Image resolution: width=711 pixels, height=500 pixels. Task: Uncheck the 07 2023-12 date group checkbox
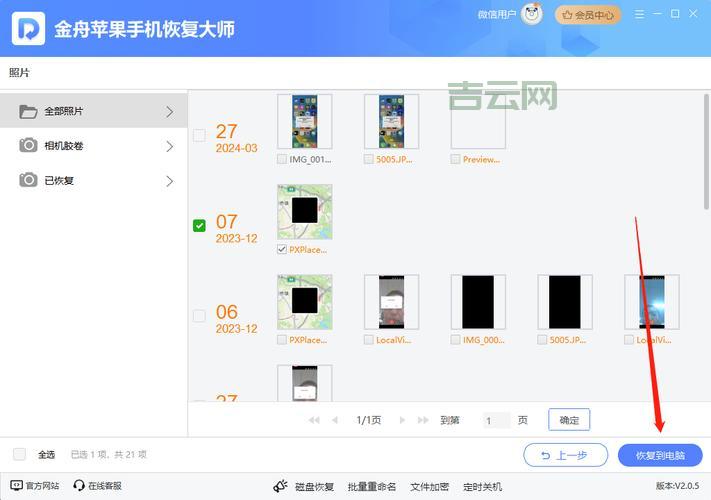200,225
